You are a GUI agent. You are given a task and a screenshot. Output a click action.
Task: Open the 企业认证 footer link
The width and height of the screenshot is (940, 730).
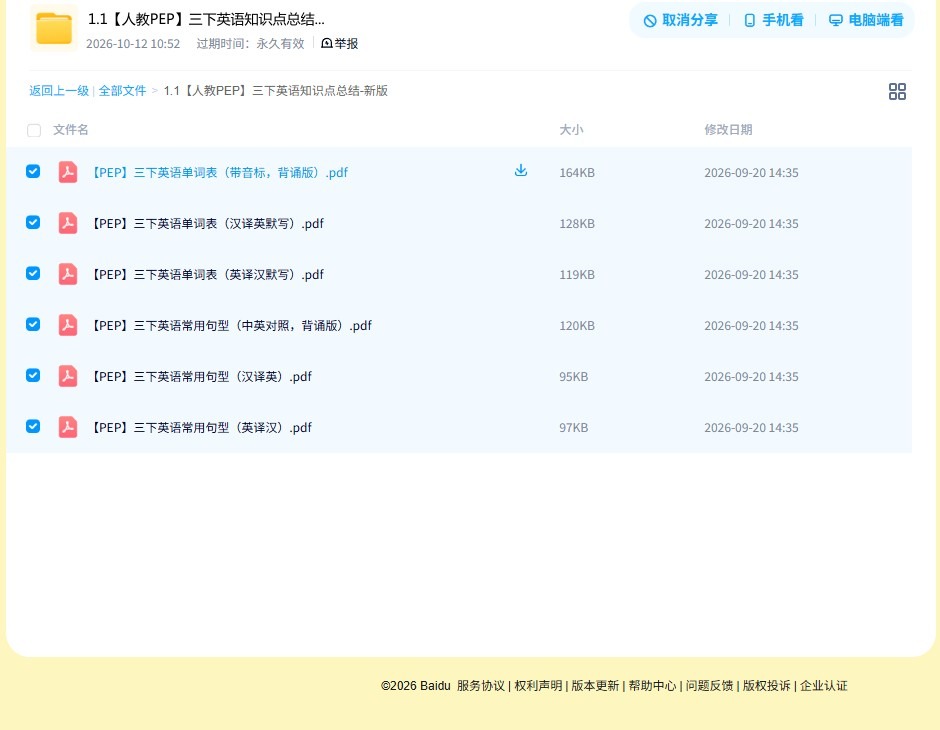tap(824, 686)
